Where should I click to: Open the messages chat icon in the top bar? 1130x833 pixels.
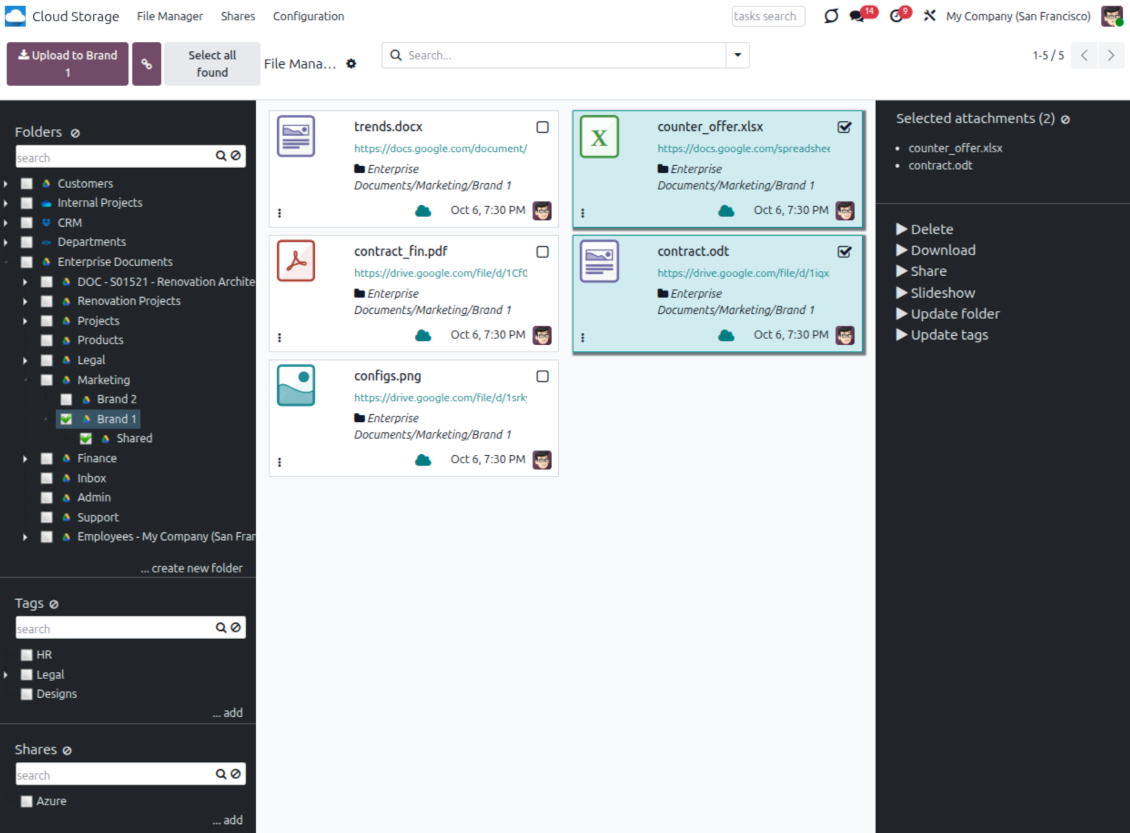pos(857,16)
